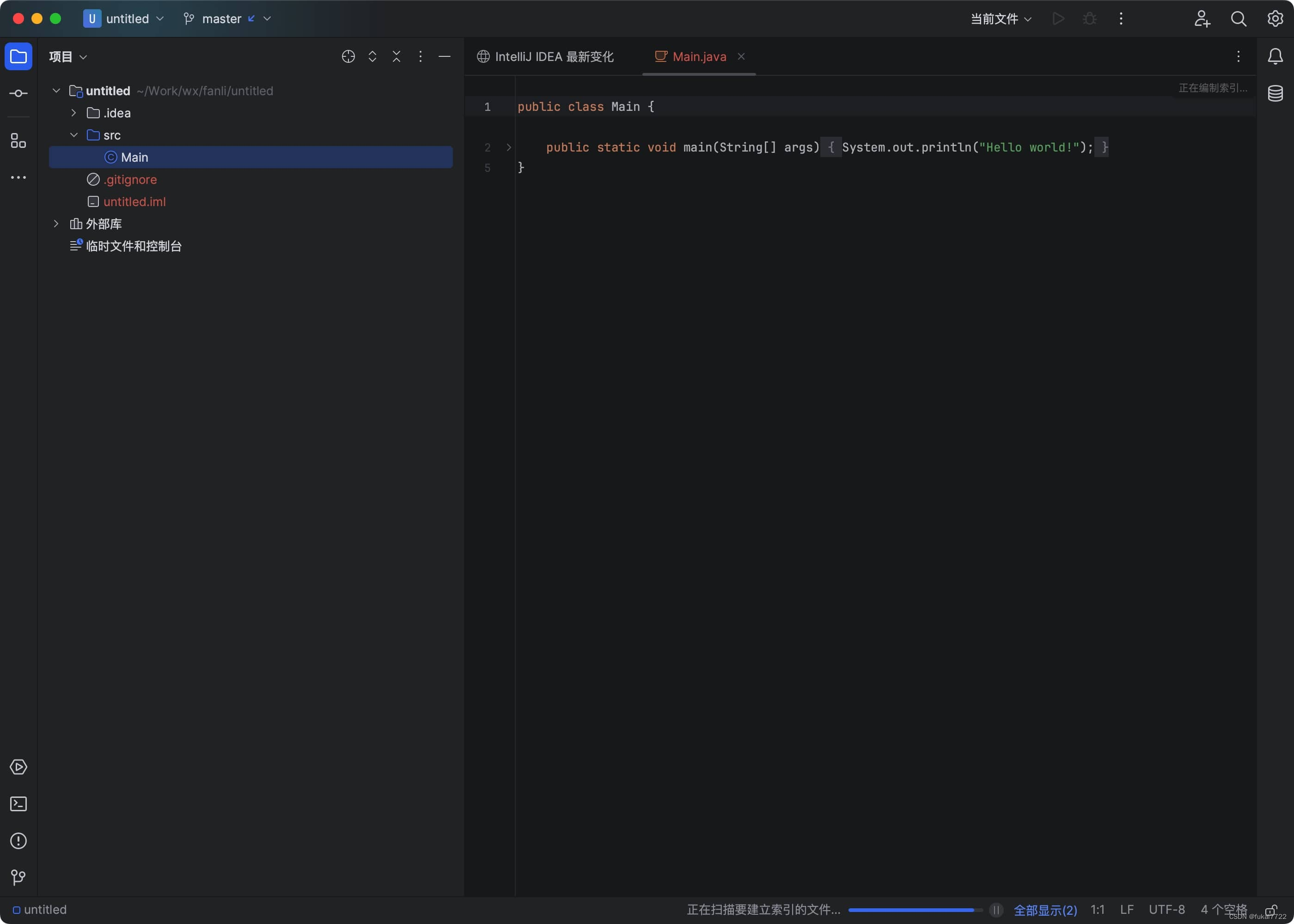Open the debug tool panel icon

1090,19
